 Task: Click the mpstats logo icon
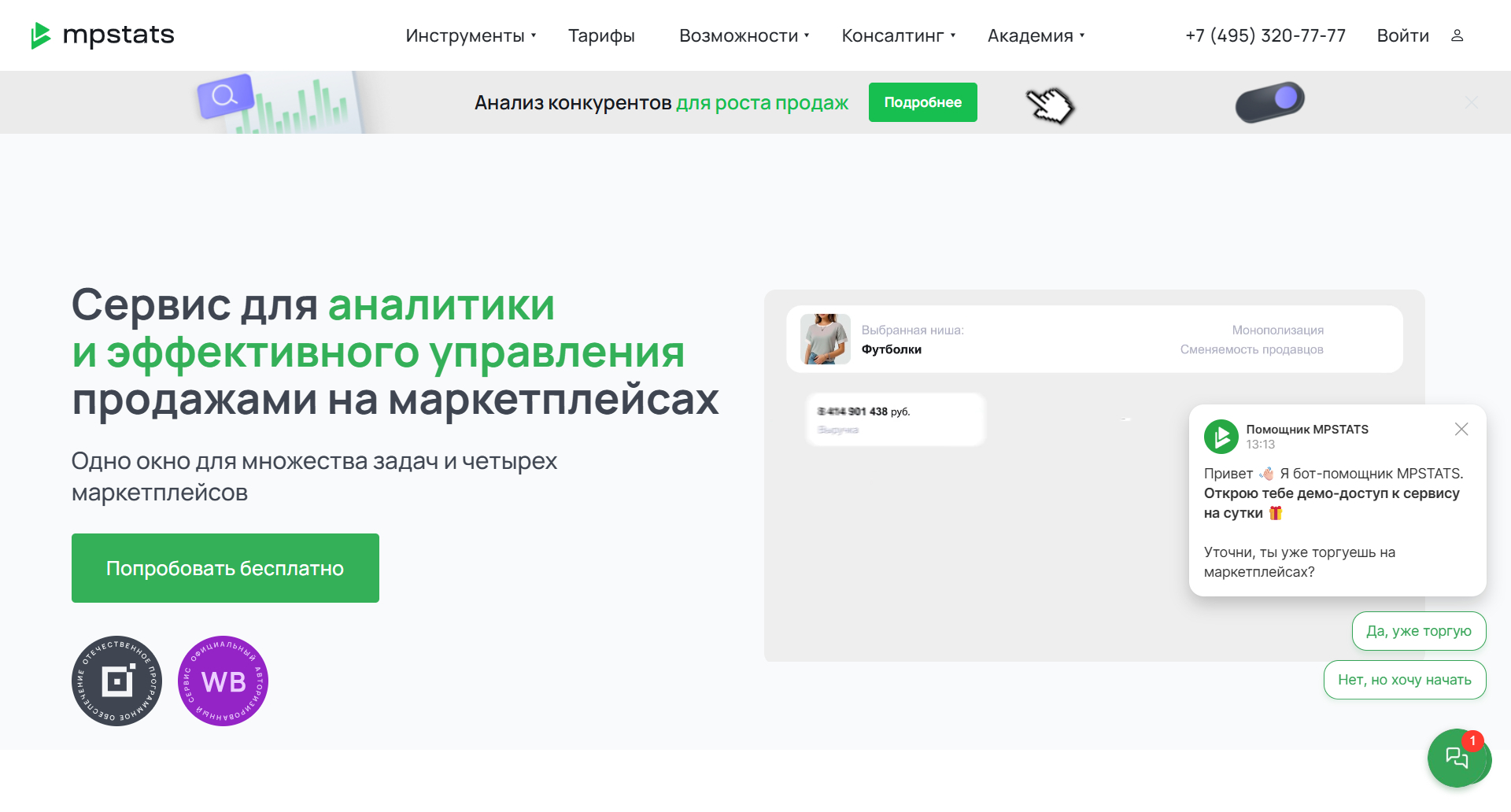40,35
